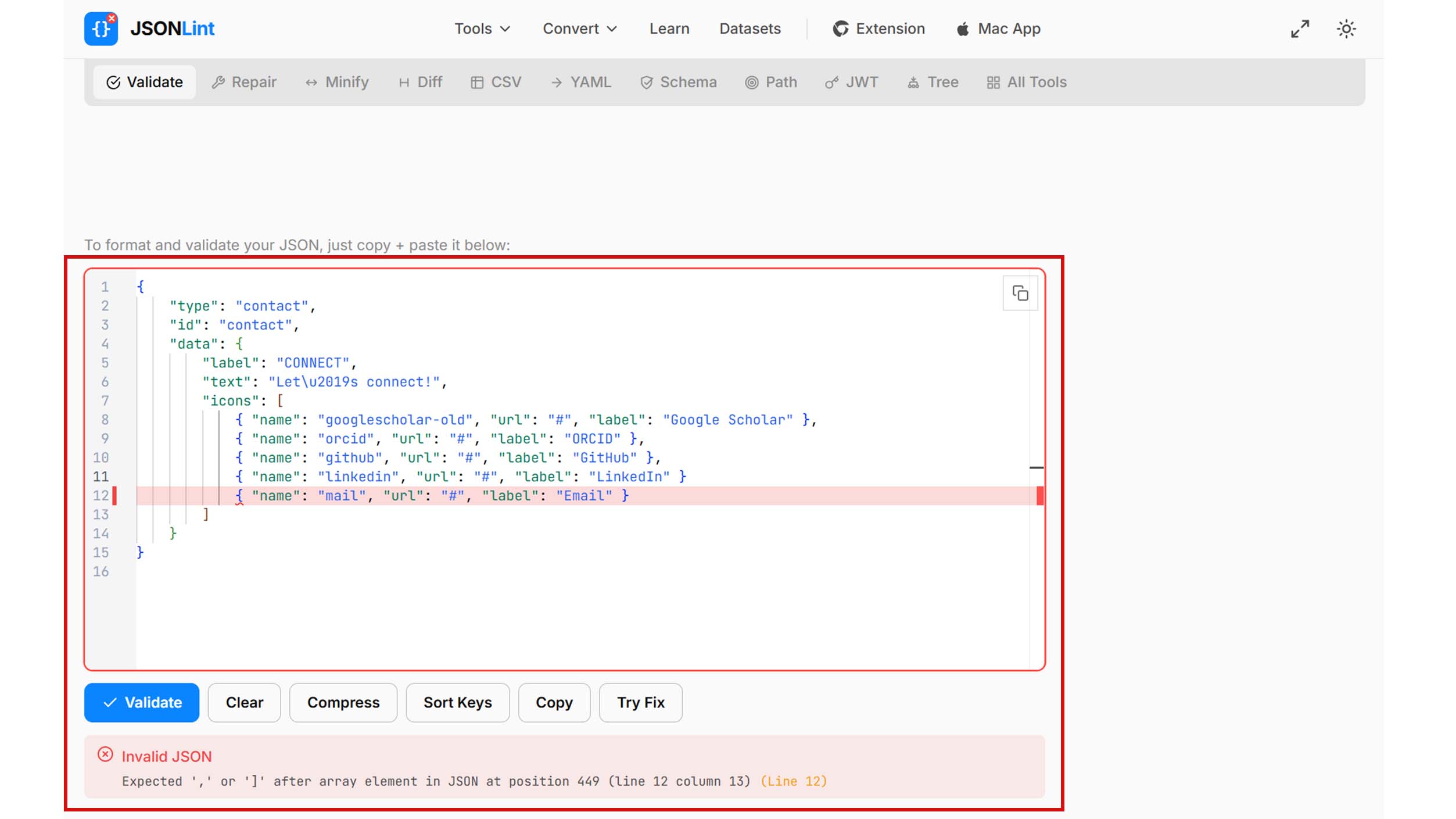
Task: Open the JWT tab
Action: (852, 82)
